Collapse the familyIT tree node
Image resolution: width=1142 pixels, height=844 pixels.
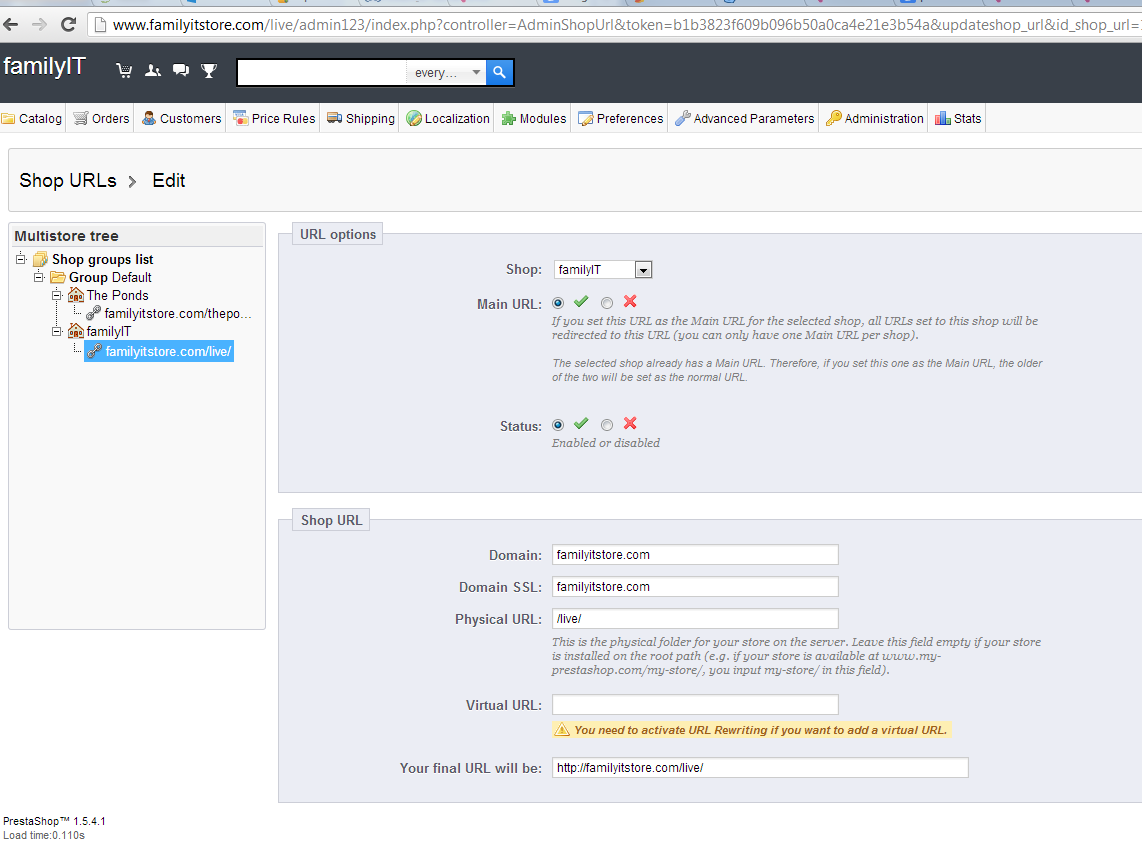(x=57, y=331)
